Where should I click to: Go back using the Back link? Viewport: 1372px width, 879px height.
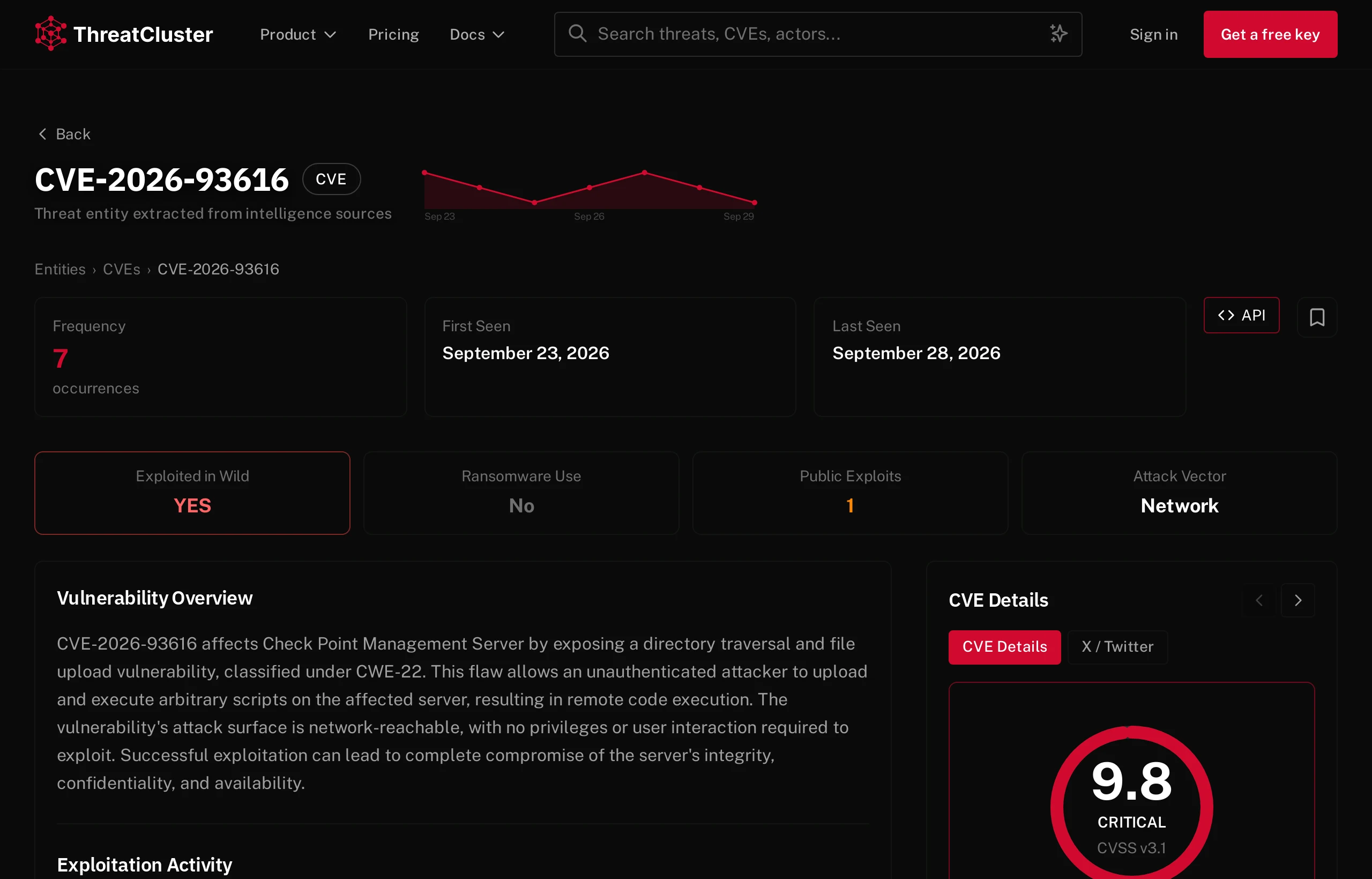64,134
